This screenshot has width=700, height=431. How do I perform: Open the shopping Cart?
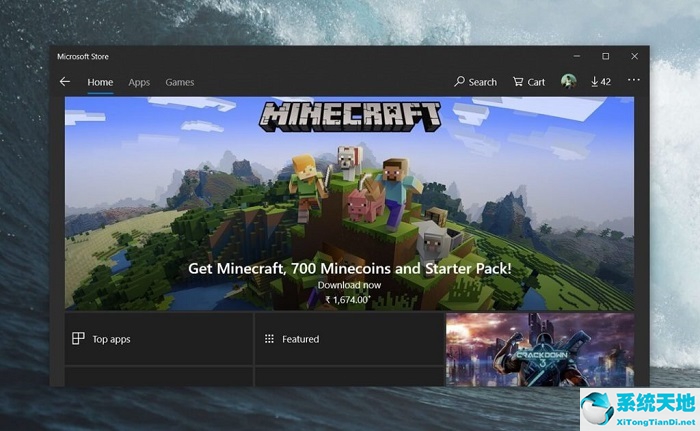(x=529, y=82)
